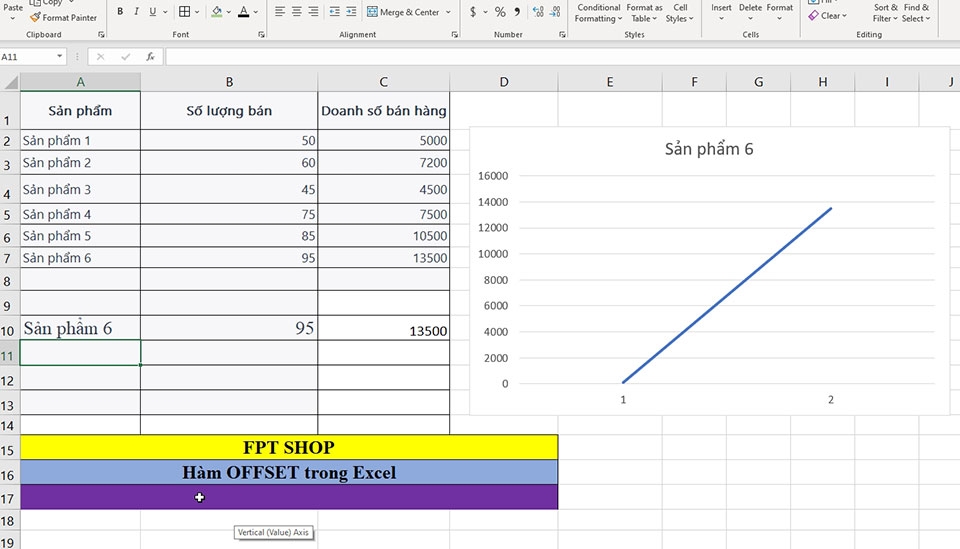
Task: Toggle Bold formatting
Action: pyautogui.click(x=120, y=12)
